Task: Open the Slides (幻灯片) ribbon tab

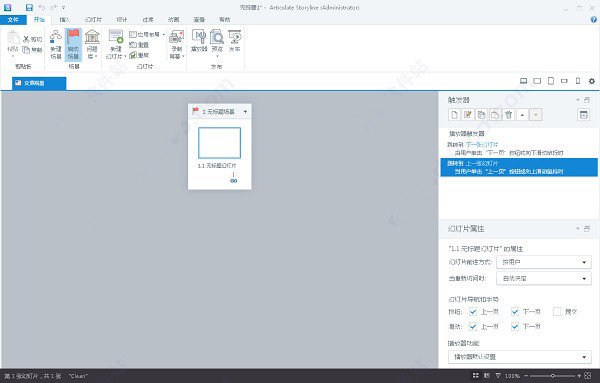Action: click(x=93, y=20)
